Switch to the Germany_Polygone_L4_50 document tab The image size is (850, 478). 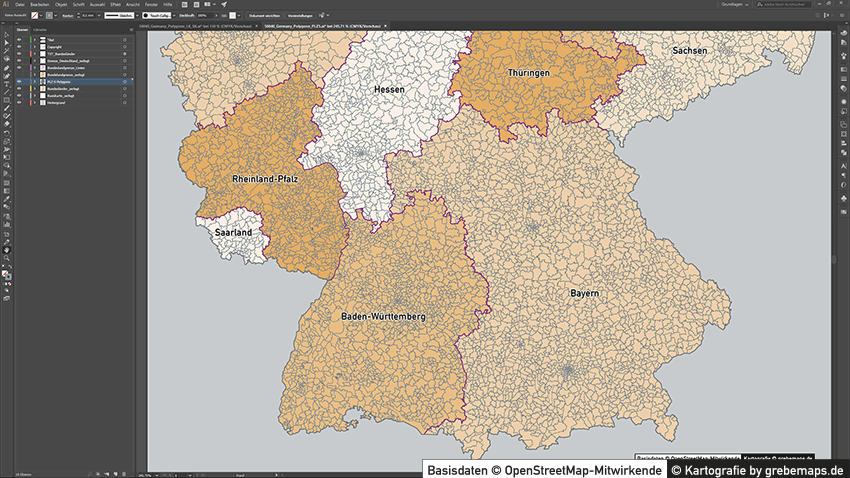pos(193,25)
